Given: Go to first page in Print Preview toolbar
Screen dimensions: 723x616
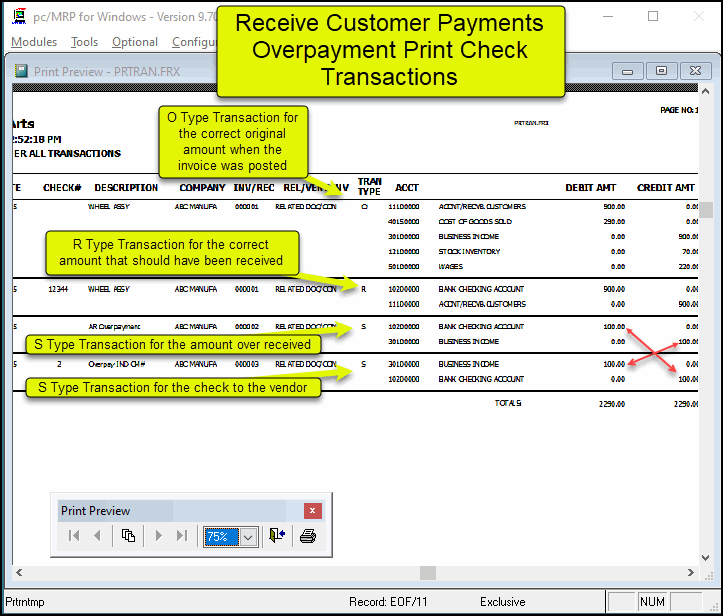Looking at the screenshot, I should tap(74, 536).
